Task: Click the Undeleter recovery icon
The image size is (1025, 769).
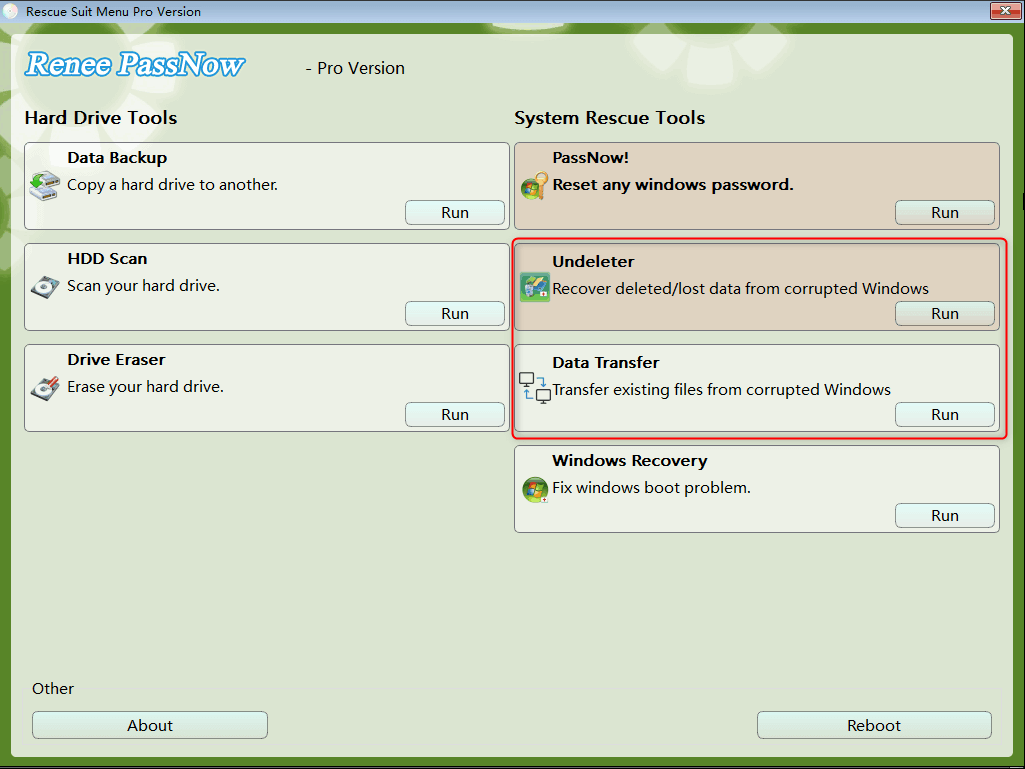Action: (535, 288)
